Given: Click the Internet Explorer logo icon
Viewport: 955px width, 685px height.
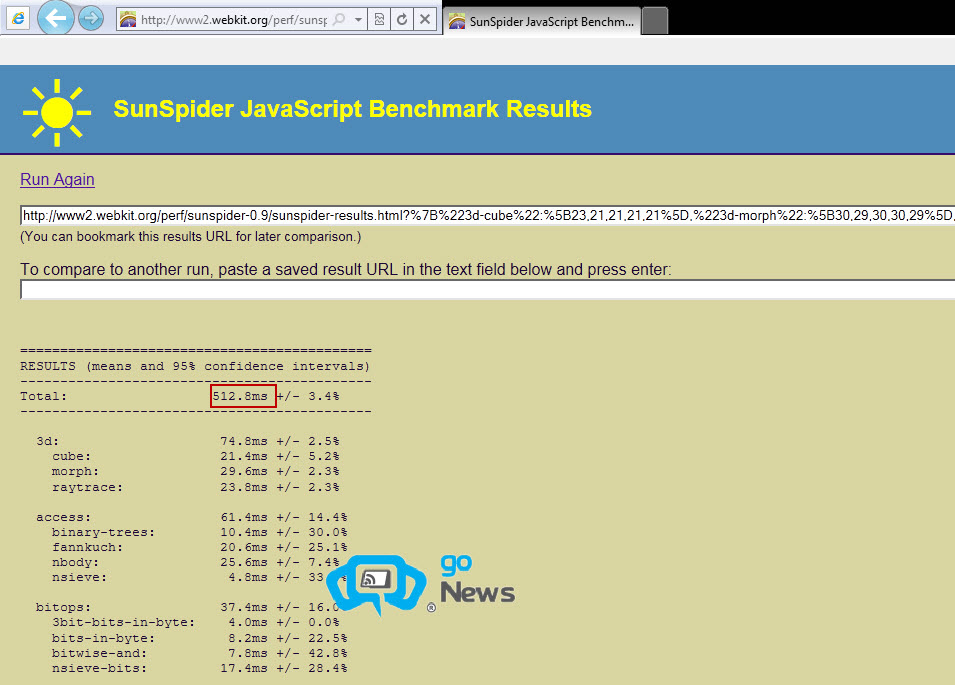Looking at the screenshot, I should (x=18, y=18).
